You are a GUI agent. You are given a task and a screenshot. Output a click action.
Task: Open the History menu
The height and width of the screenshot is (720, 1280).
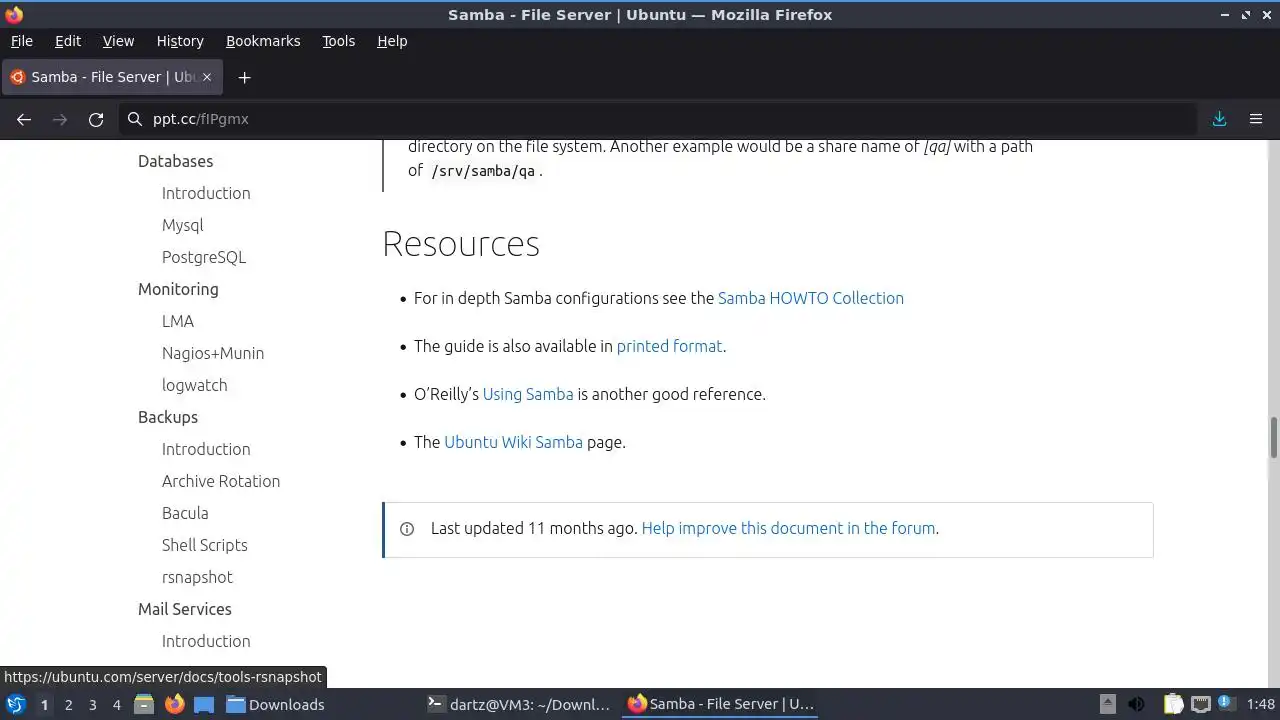180,41
